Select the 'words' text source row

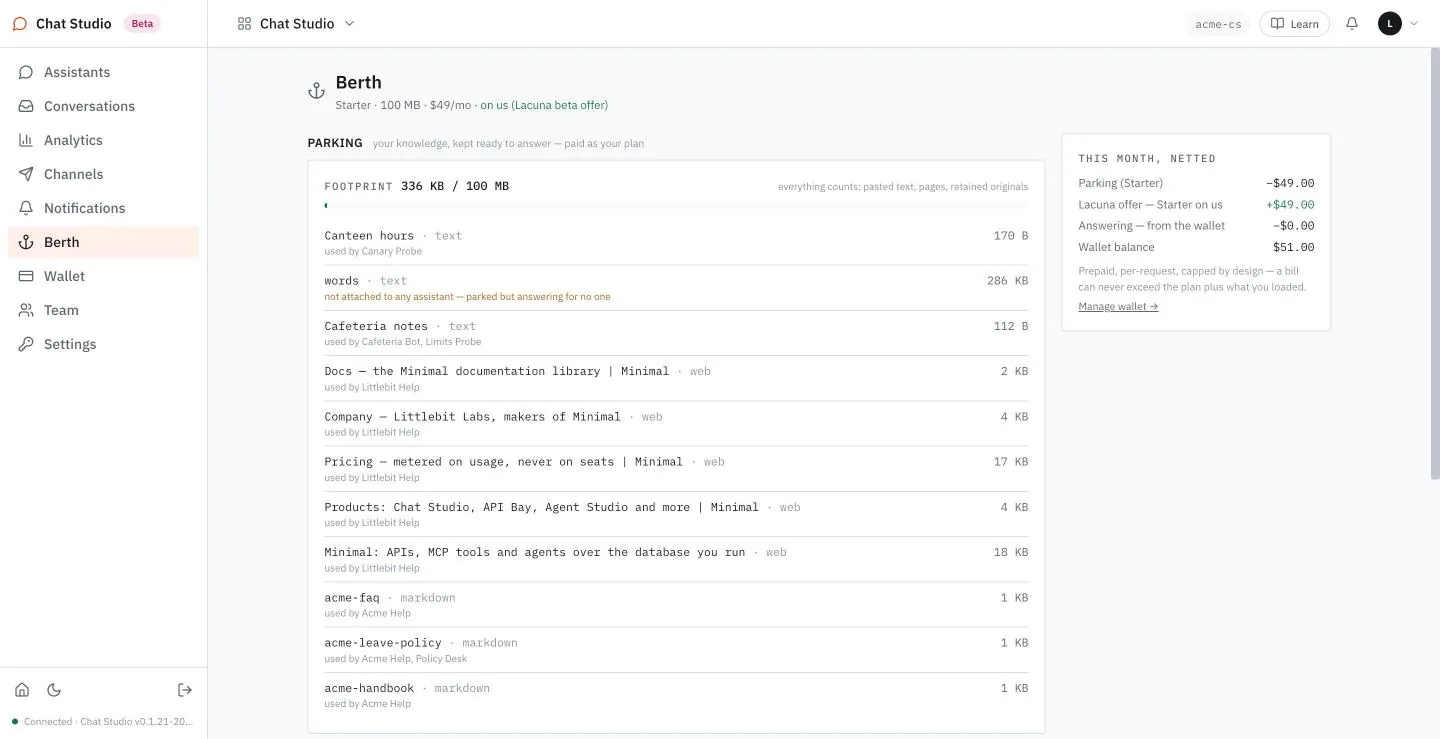[676, 288]
